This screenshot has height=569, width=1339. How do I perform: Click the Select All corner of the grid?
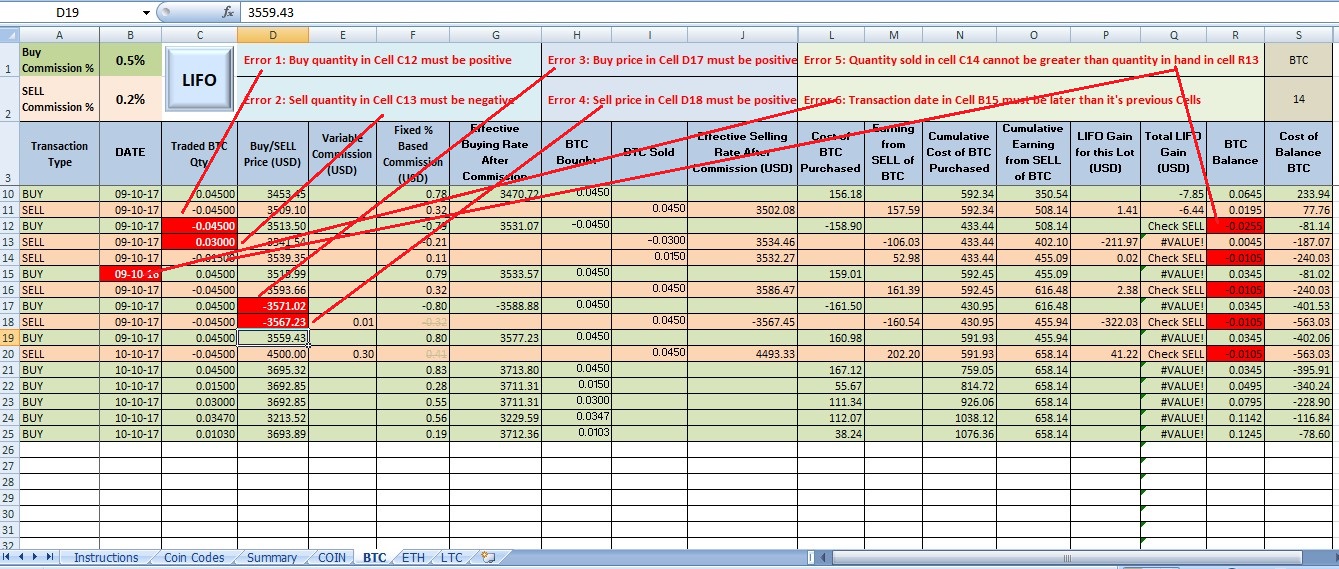click(9, 35)
